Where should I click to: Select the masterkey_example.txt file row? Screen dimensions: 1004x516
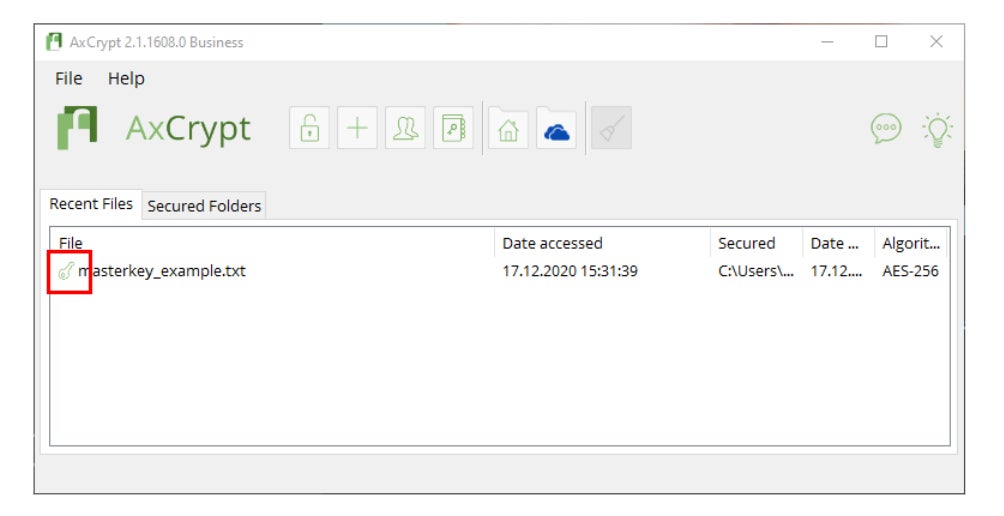pos(499,271)
